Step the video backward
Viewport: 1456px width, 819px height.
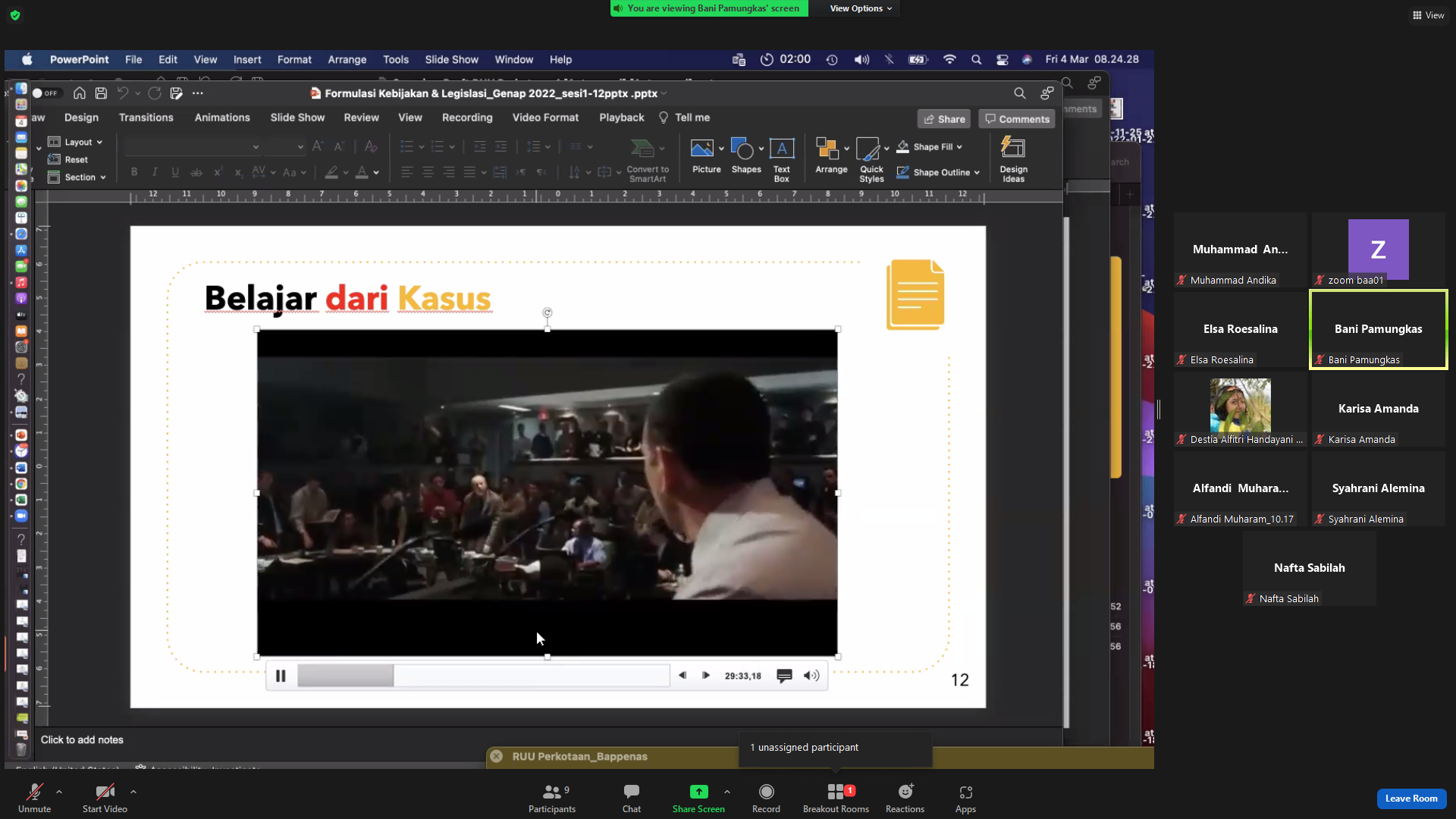tap(682, 676)
